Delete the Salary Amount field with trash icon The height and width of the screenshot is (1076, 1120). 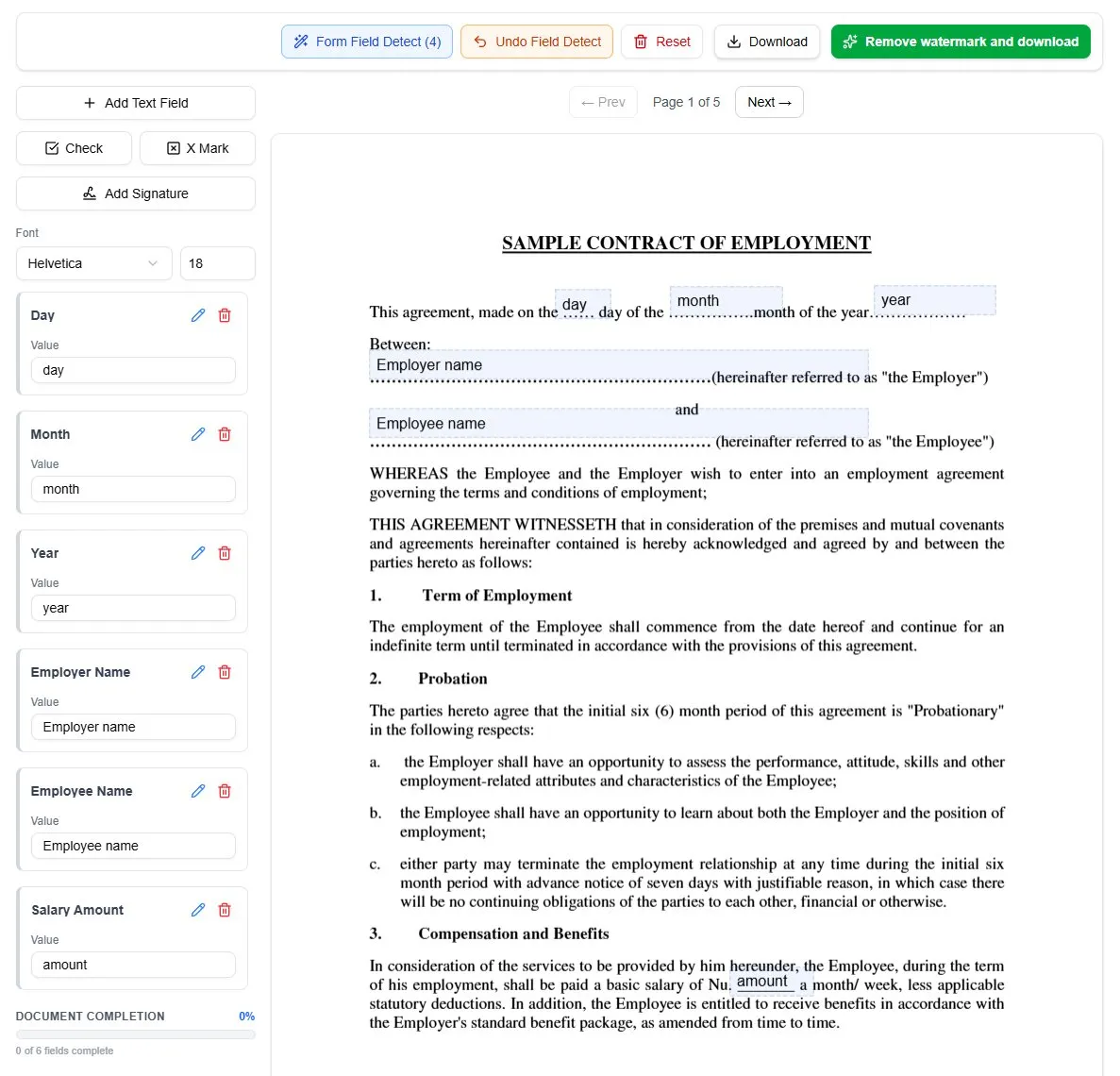225,910
